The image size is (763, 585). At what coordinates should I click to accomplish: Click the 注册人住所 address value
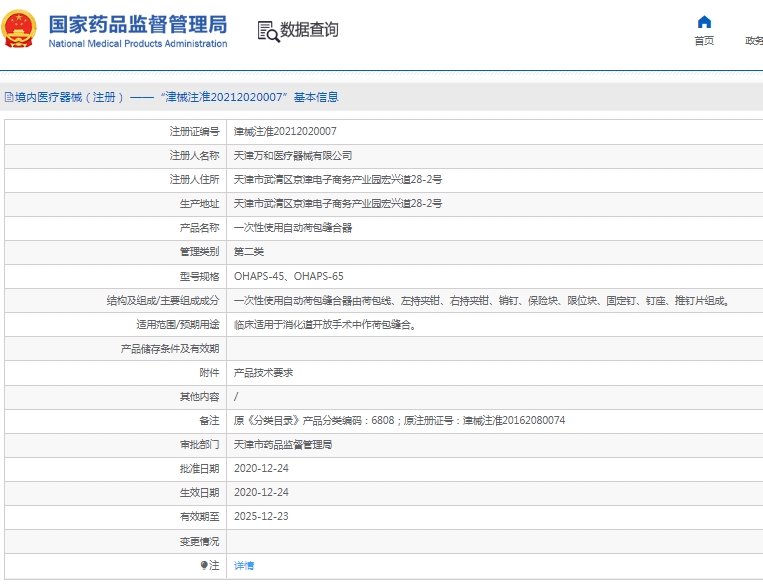(338, 180)
